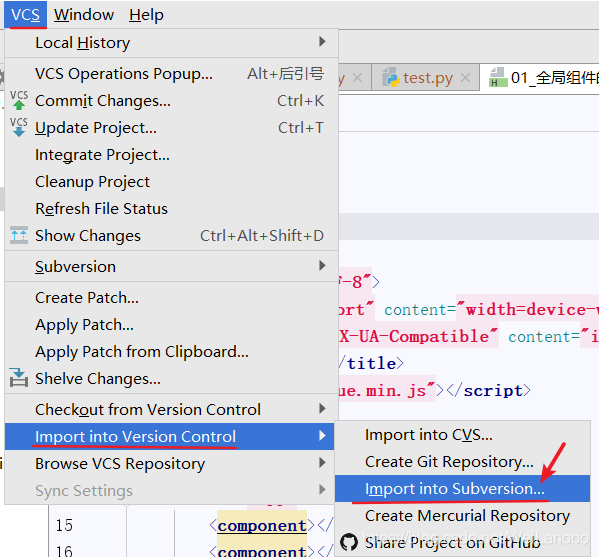Click the Python file icon on test.py tab

pos(390,77)
